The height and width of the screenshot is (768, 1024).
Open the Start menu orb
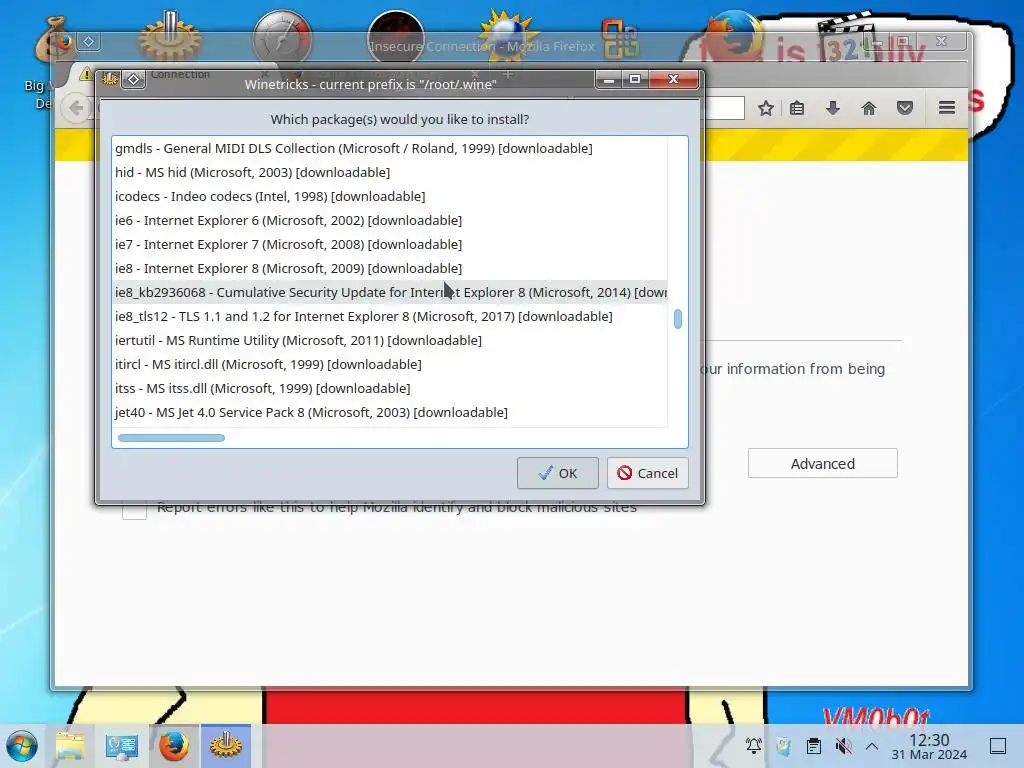[22, 746]
